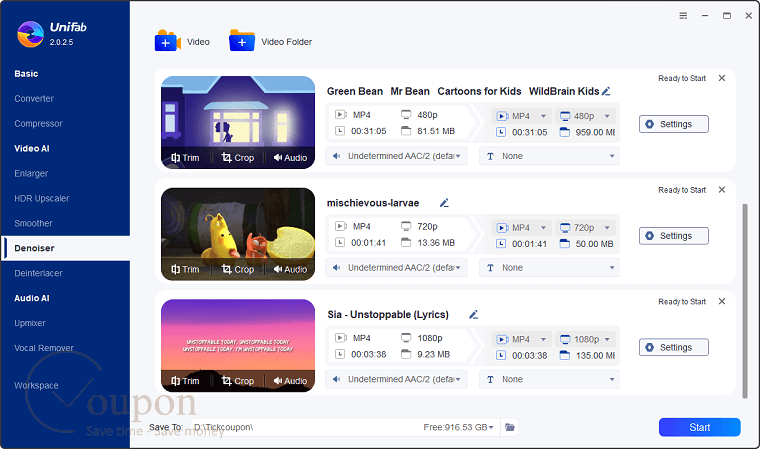Trim the Green Bean video
Viewport: 760px width, 449px height.
pyautogui.click(x=185, y=158)
